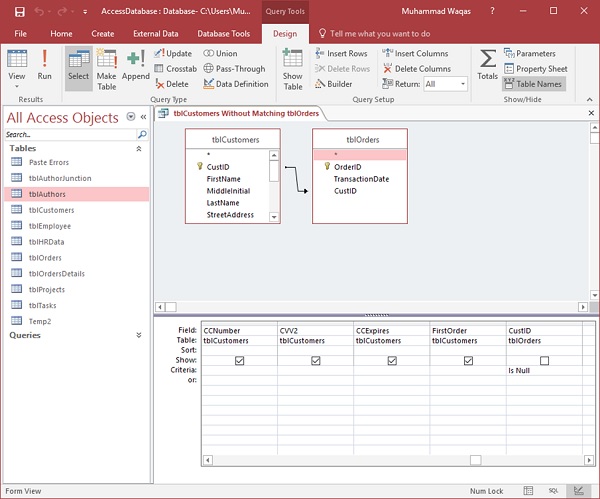Screen dimensions: 600x499
Task: Click the Run query icon
Action: point(45,63)
